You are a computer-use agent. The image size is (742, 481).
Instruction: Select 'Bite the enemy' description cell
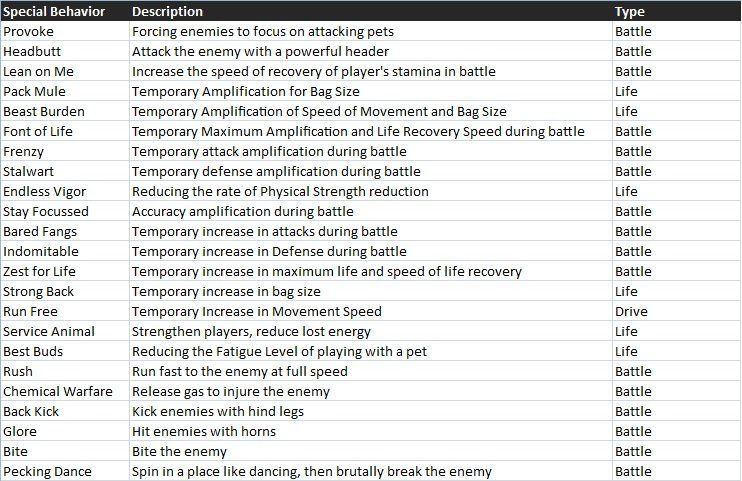pyautogui.click(x=166, y=451)
